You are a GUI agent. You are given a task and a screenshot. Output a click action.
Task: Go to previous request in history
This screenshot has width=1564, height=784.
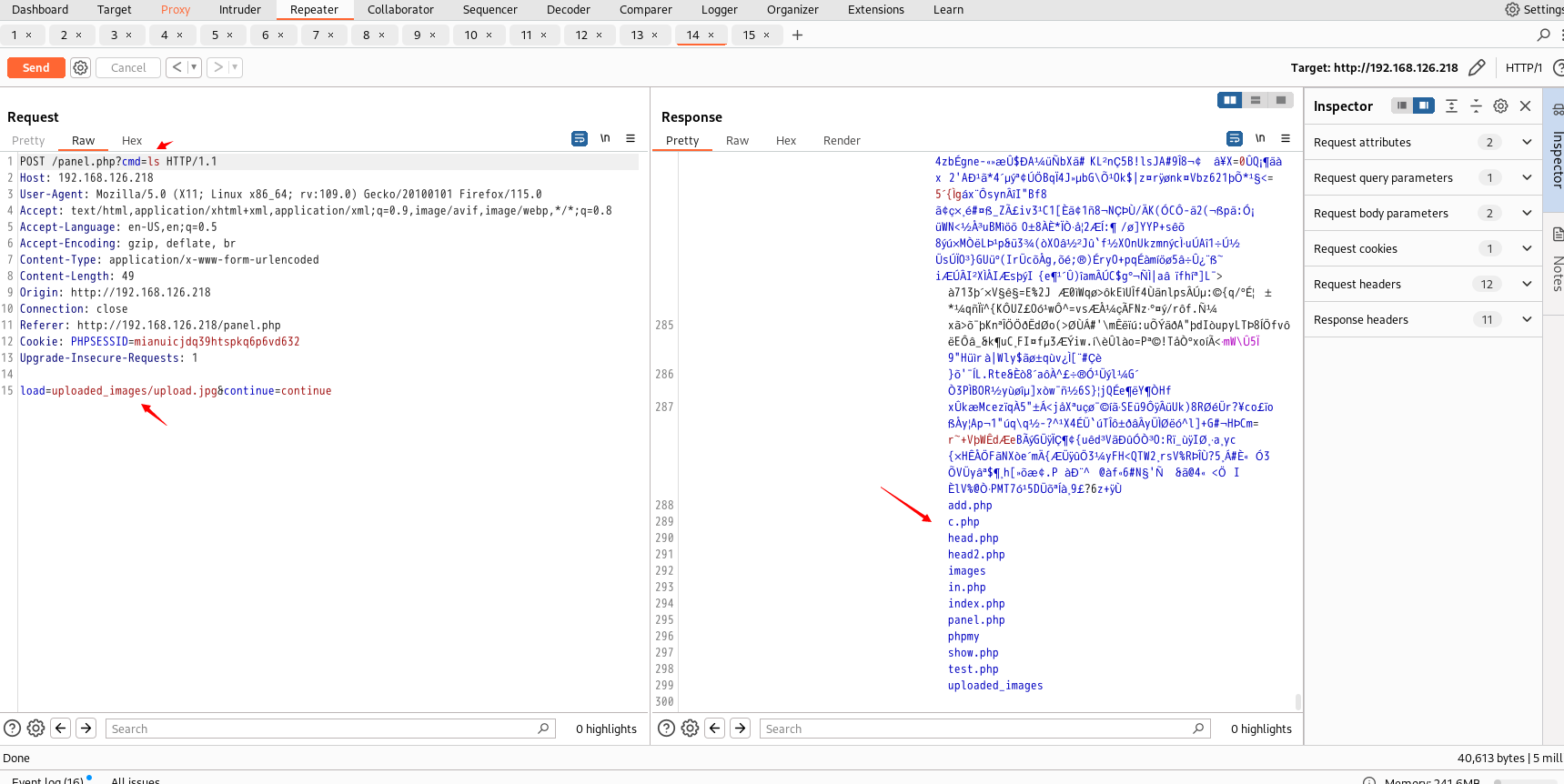click(x=177, y=67)
